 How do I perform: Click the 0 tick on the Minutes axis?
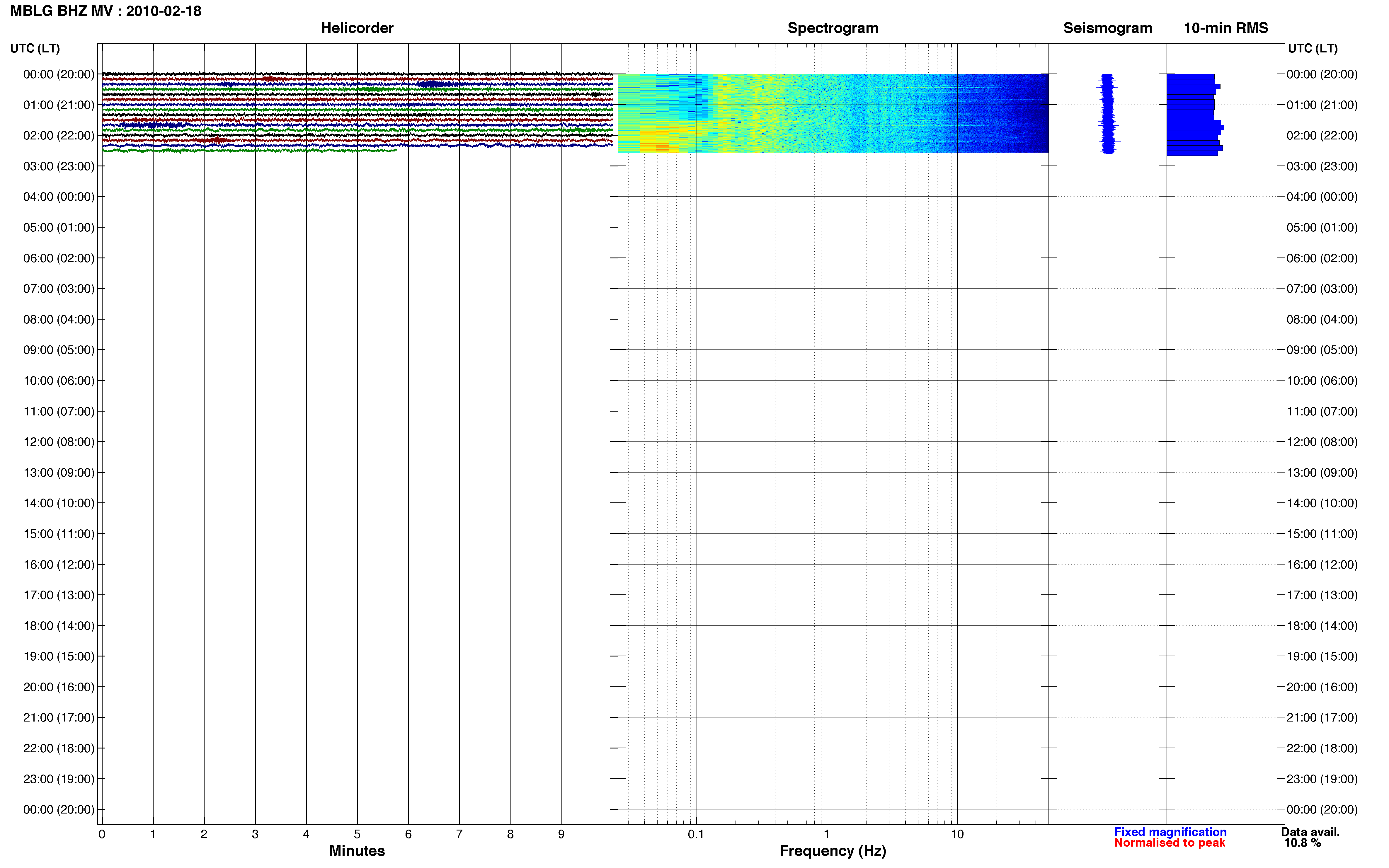point(102,833)
